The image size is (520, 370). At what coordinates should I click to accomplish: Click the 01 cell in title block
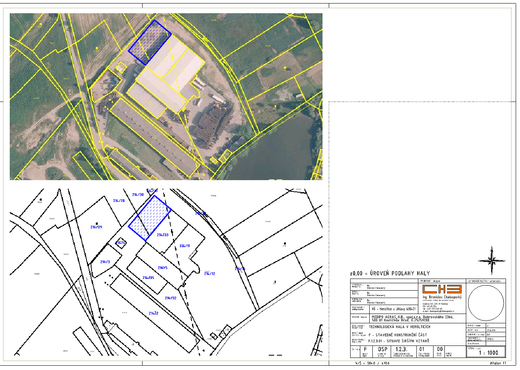coord(424,351)
